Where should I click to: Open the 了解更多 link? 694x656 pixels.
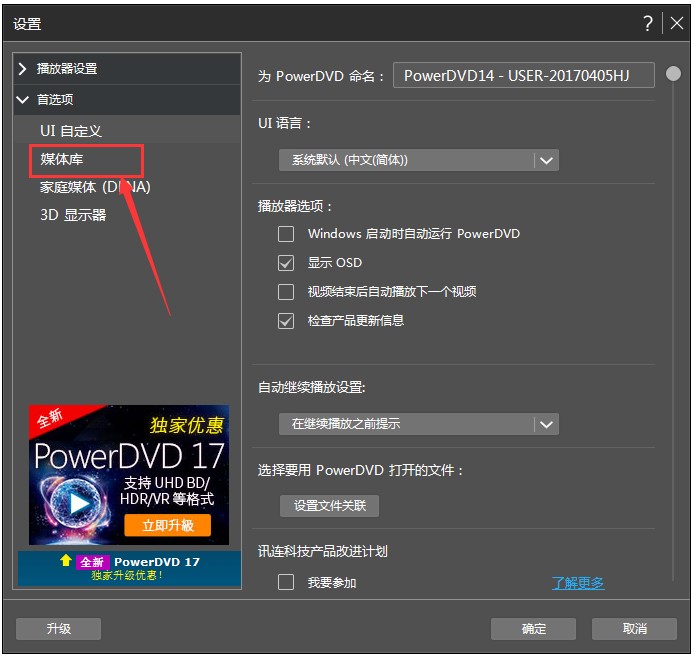click(578, 583)
